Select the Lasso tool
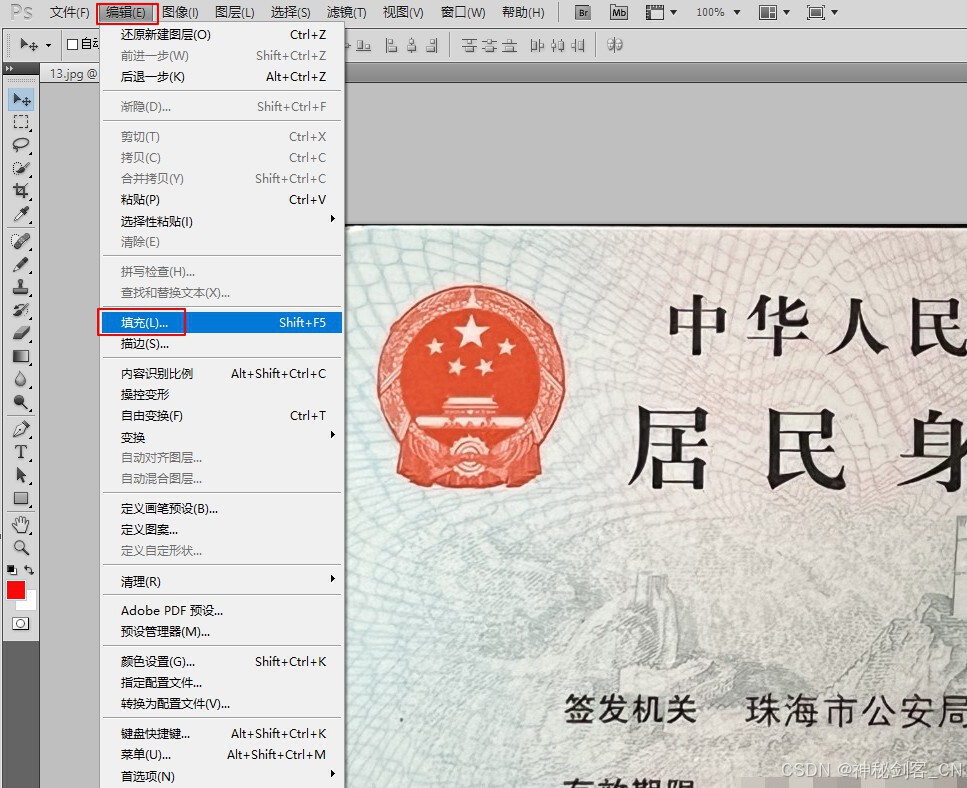Viewport: 967px width, 788px height. click(x=21, y=145)
